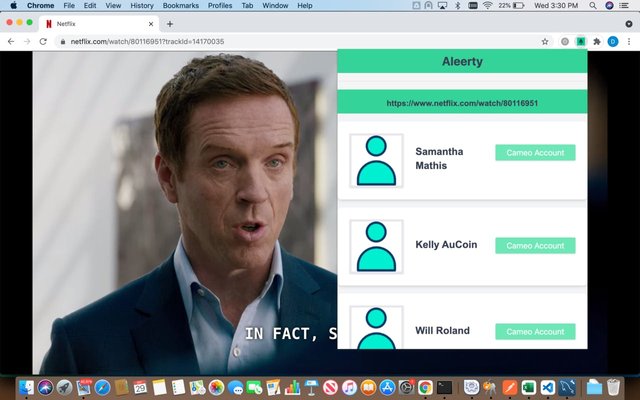Viewport: 640px width, 400px height.
Task: Open the Profiles menu
Action: tap(220, 5)
